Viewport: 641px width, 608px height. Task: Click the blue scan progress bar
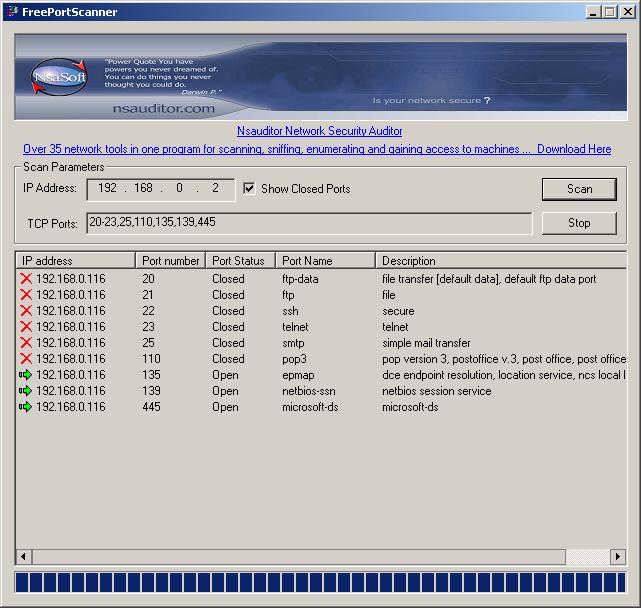click(x=320, y=582)
